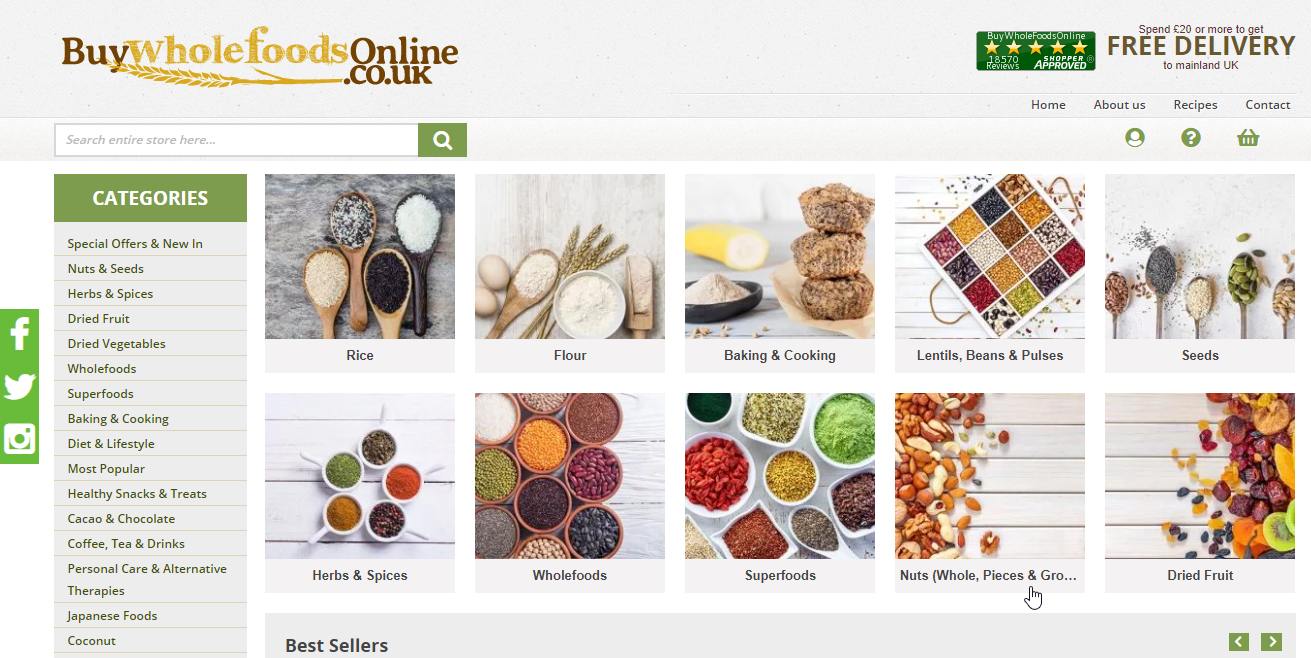The height and width of the screenshot is (658, 1311).
Task: Open the user account icon
Action: coord(1134,138)
